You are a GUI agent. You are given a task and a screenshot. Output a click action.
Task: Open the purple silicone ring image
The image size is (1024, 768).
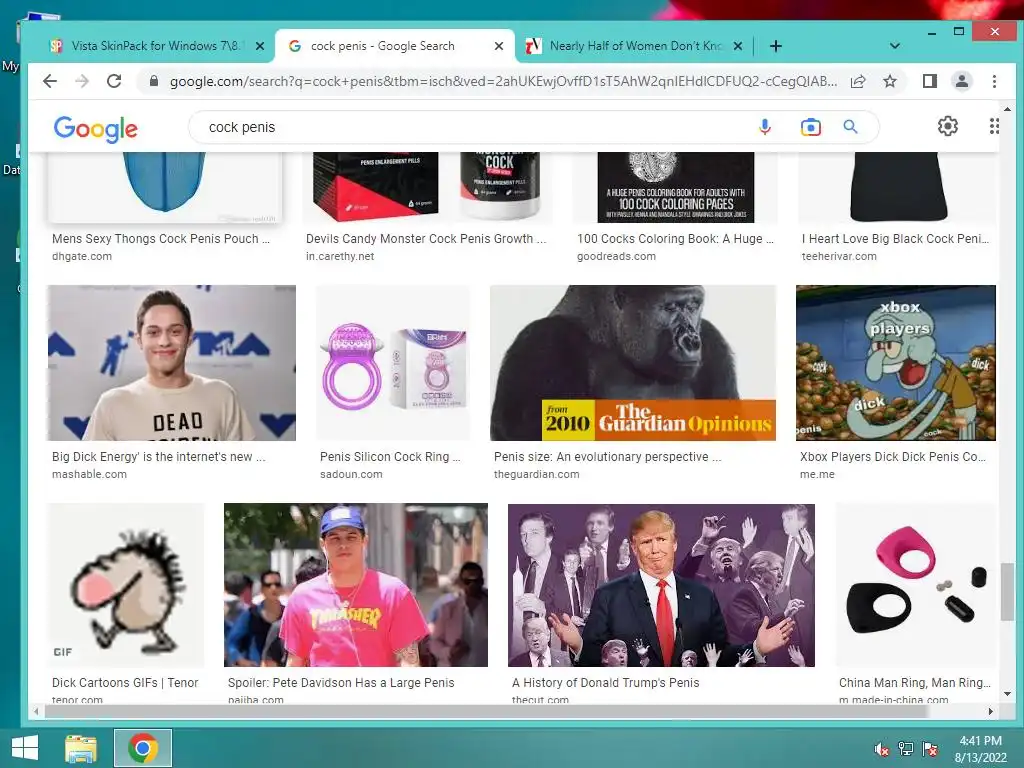pos(393,362)
